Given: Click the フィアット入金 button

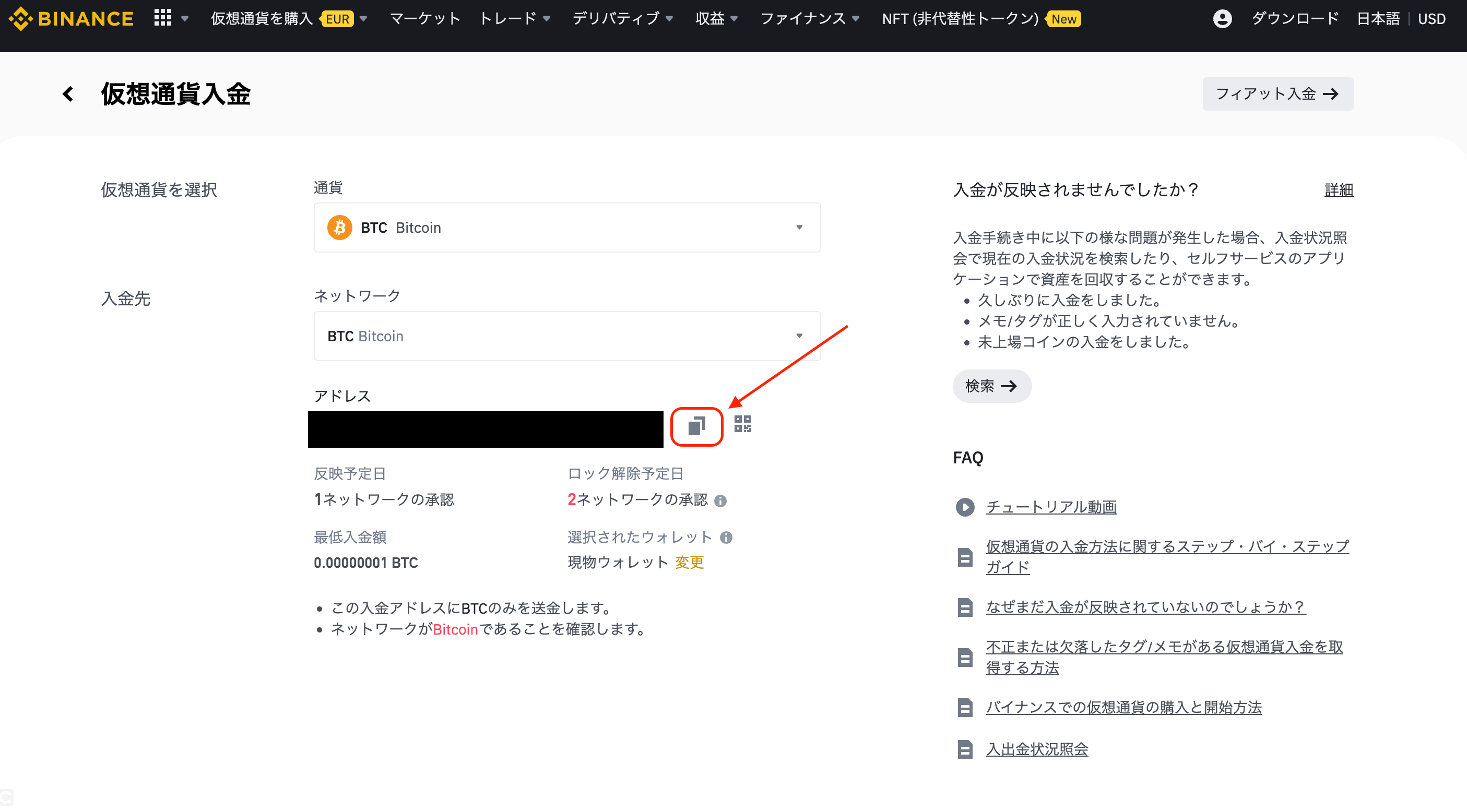Looking at the screenshot, I should (1277, 94).
